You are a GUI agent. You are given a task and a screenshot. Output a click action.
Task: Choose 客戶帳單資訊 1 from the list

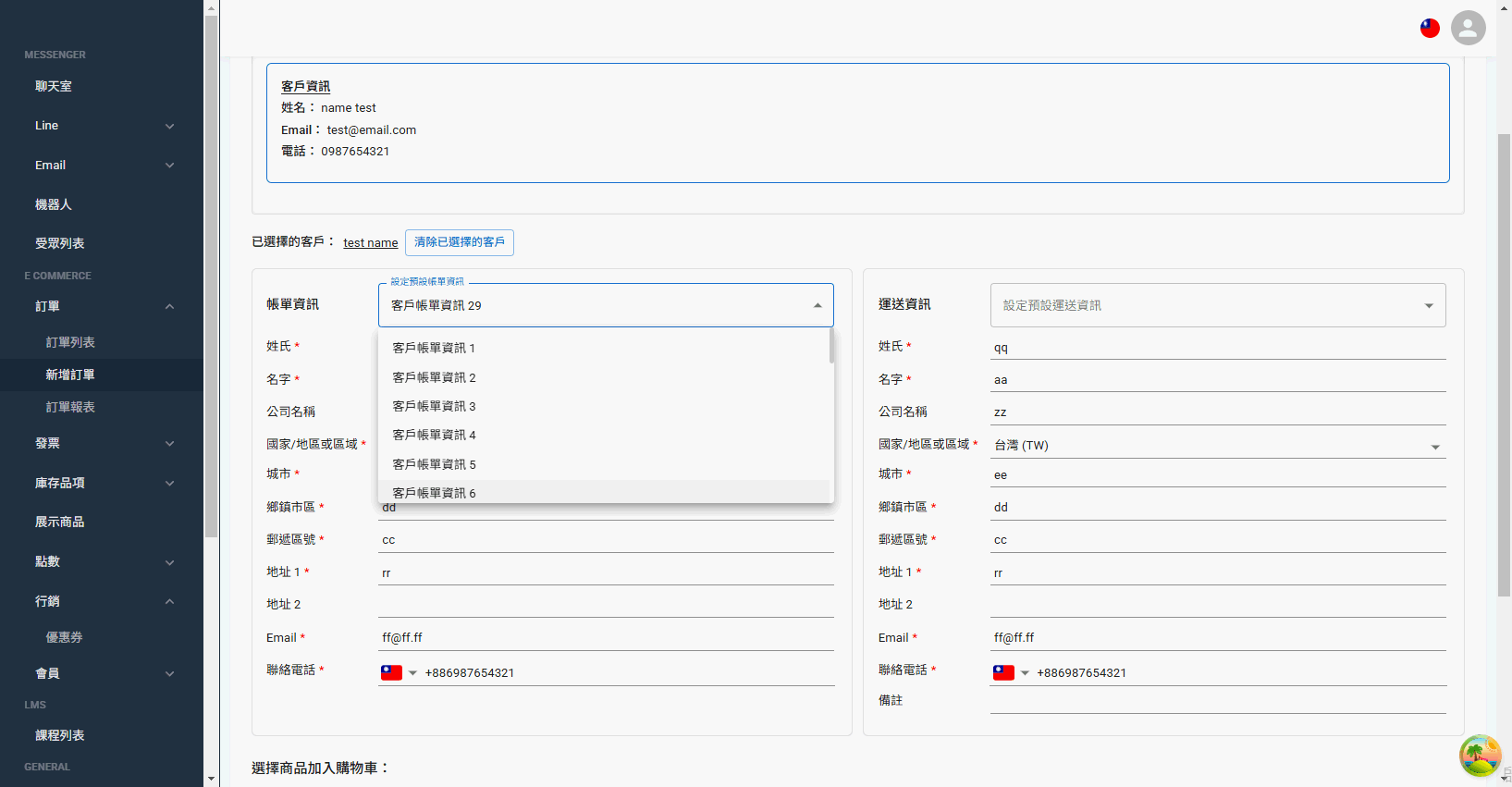pos(604,348)
